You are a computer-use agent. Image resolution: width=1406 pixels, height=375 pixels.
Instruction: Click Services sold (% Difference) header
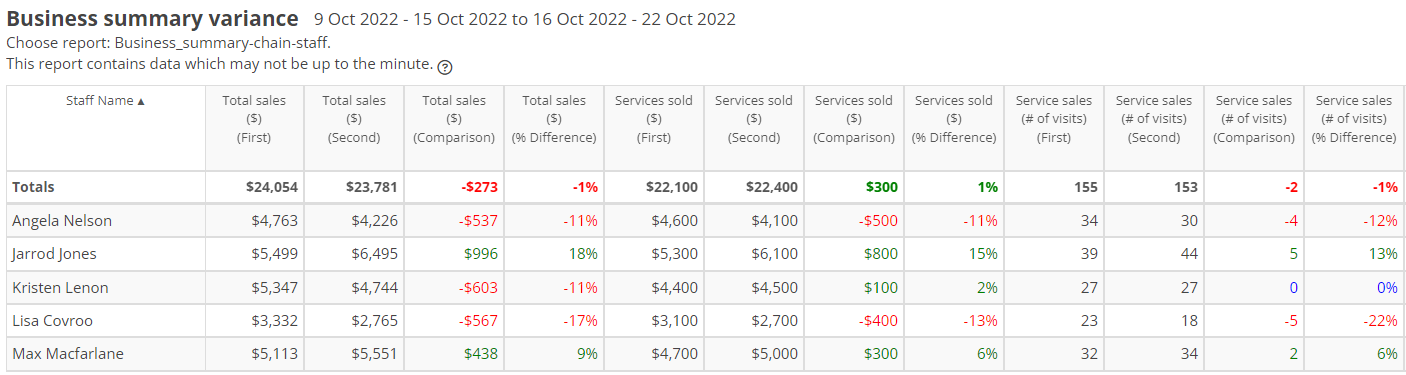click(954, 119)
